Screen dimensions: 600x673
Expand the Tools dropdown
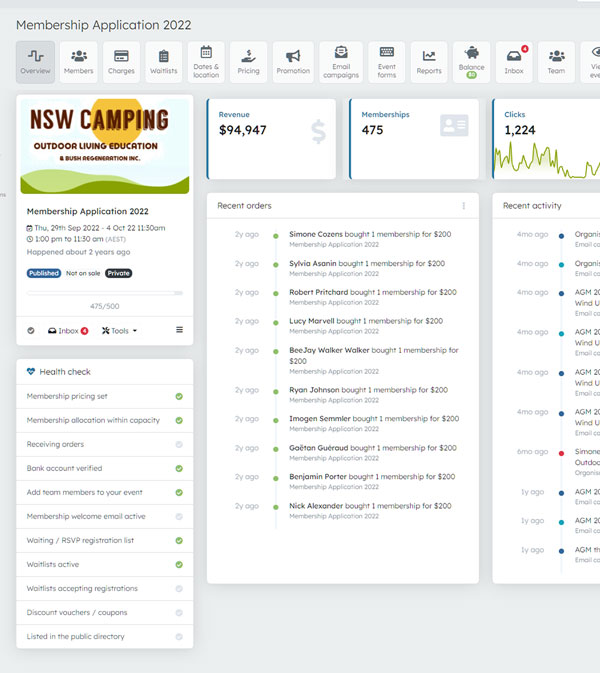point(119,331)
